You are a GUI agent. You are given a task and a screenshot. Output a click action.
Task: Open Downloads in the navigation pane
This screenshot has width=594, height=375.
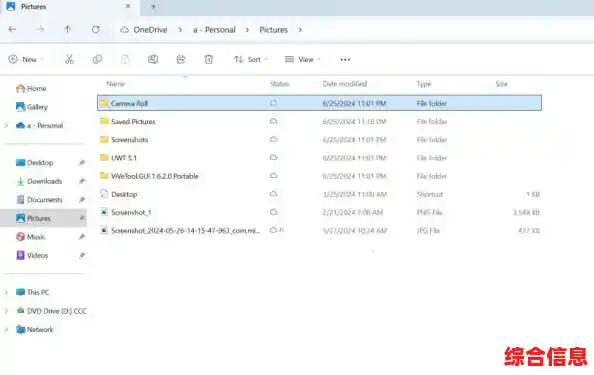click(39, 181)
